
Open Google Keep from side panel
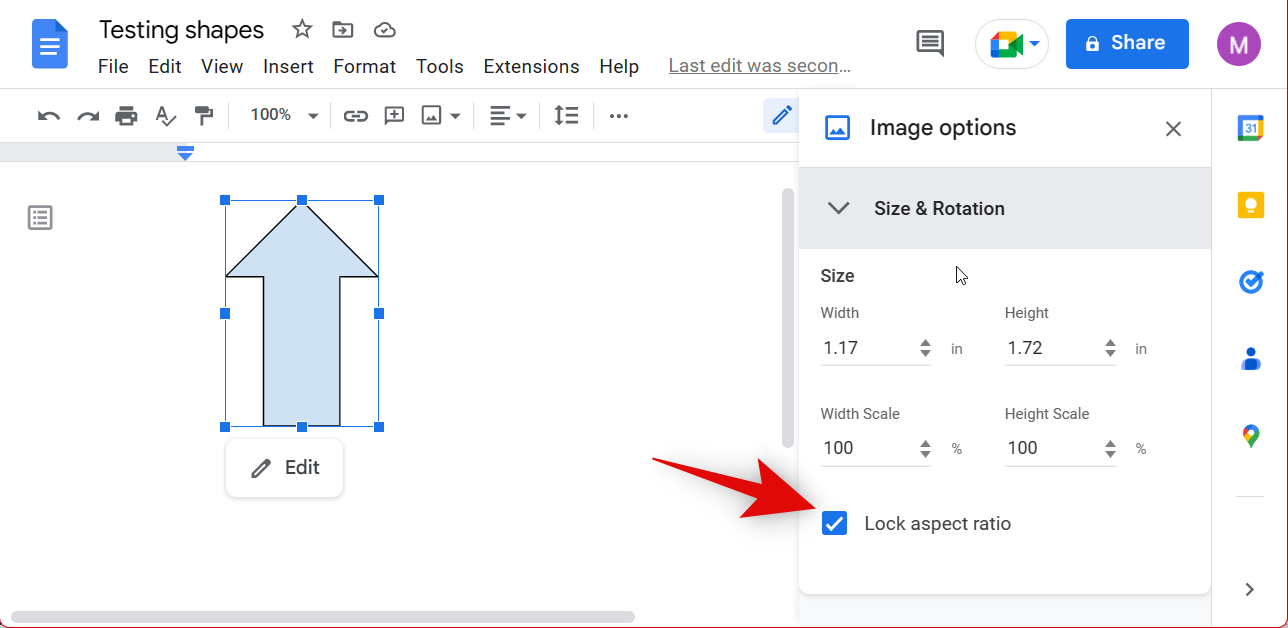tap(1250, 205)
